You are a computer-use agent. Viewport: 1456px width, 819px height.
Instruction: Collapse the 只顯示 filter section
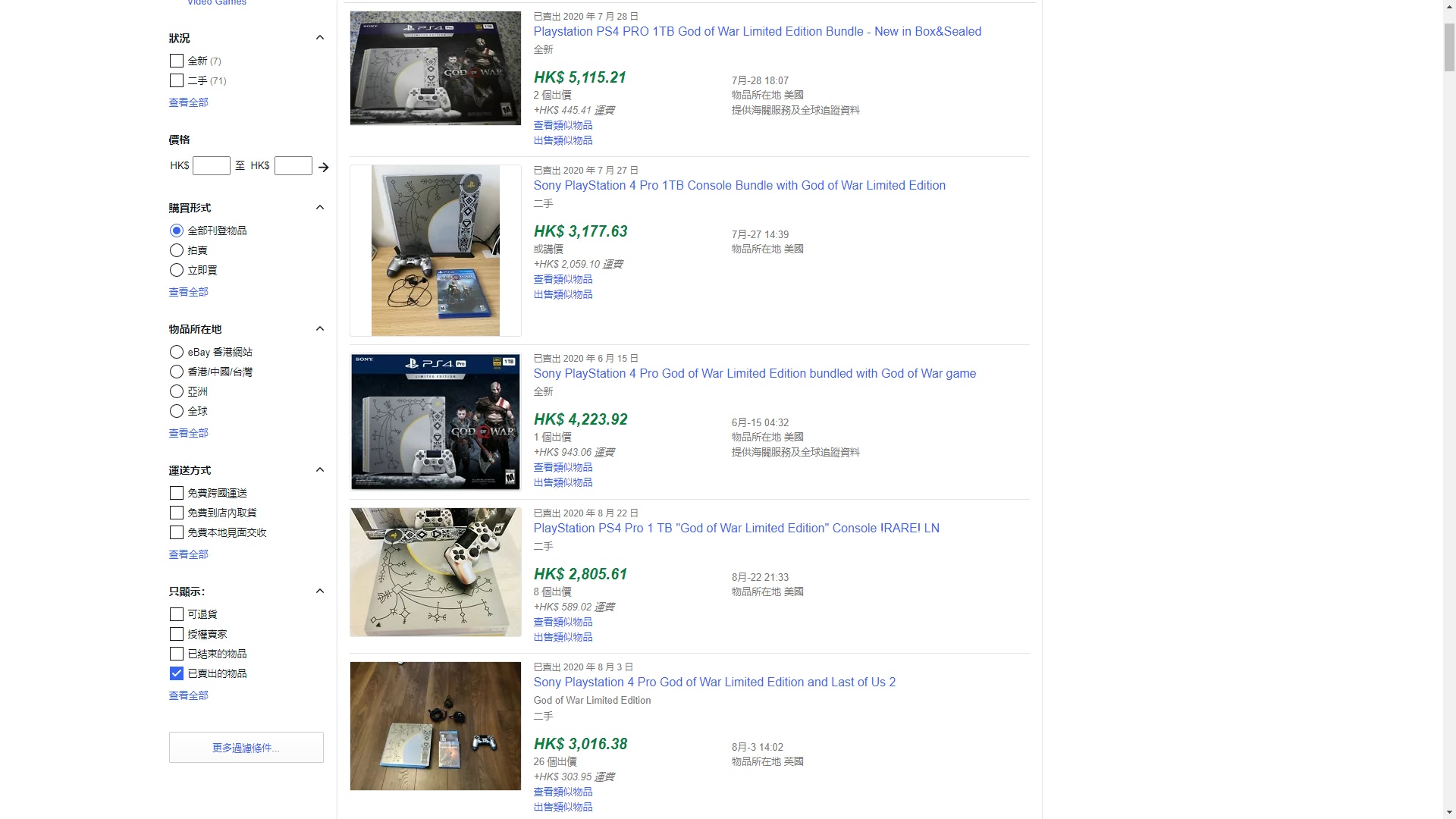click(x=320, y=591)
